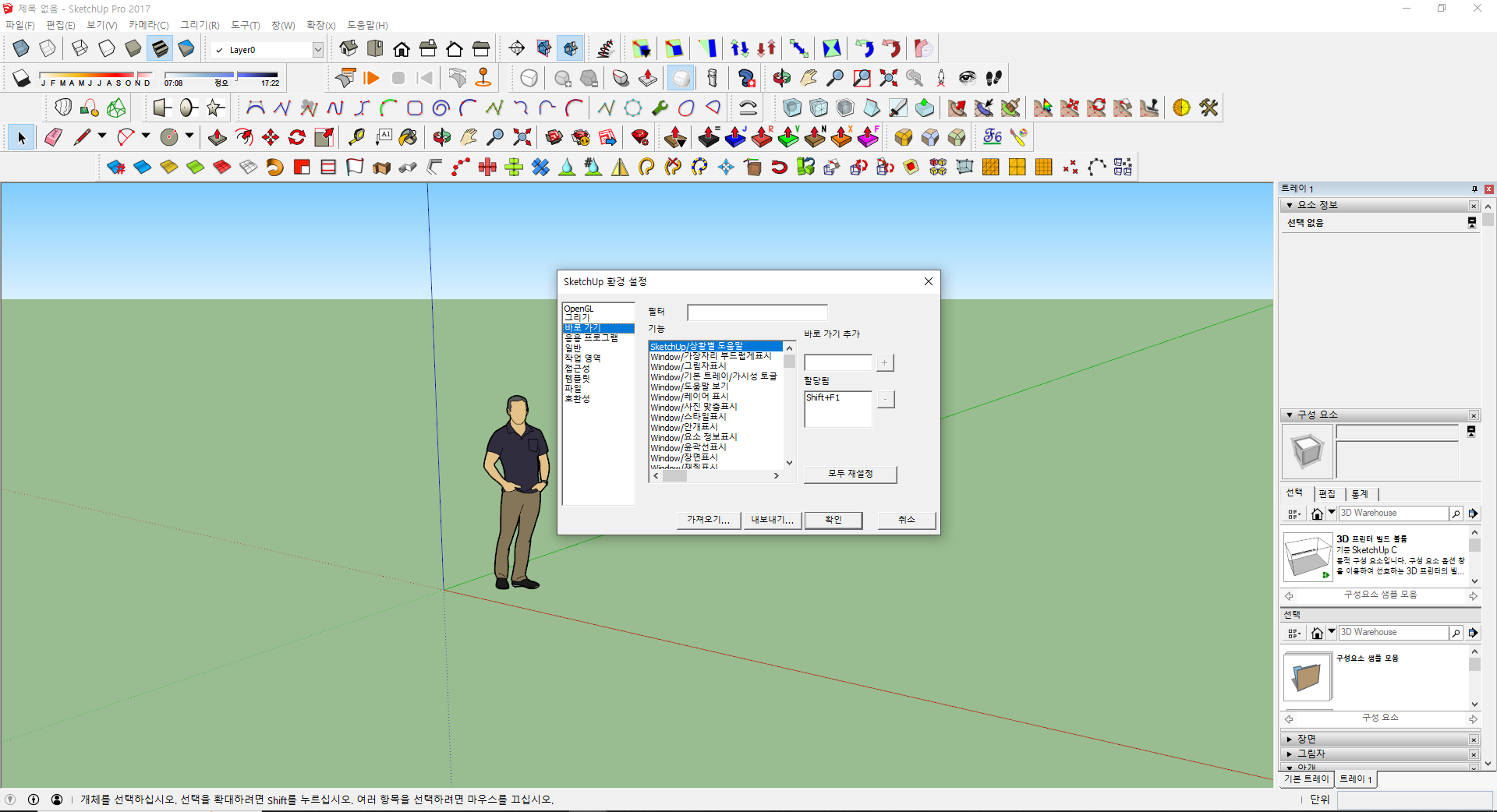The height and width of the screenshot is (812, 1497).
Task: Choose the Rotate tool
Action: point(297,138)
